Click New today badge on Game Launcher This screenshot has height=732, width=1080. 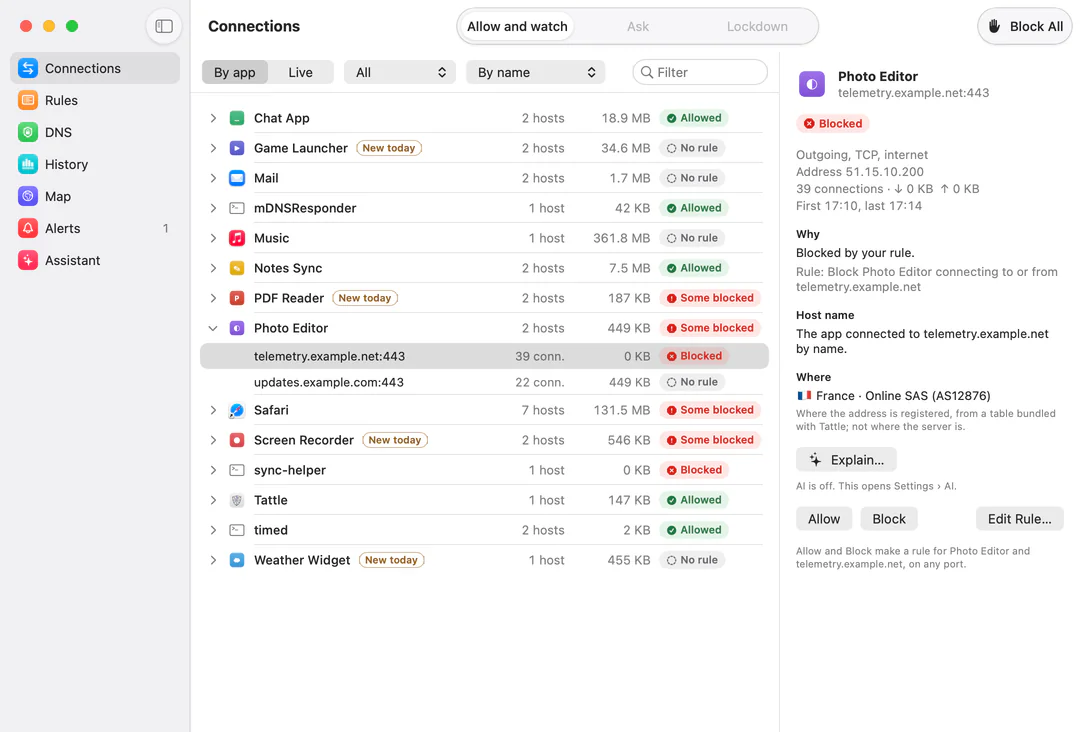[x=389, y=148]
